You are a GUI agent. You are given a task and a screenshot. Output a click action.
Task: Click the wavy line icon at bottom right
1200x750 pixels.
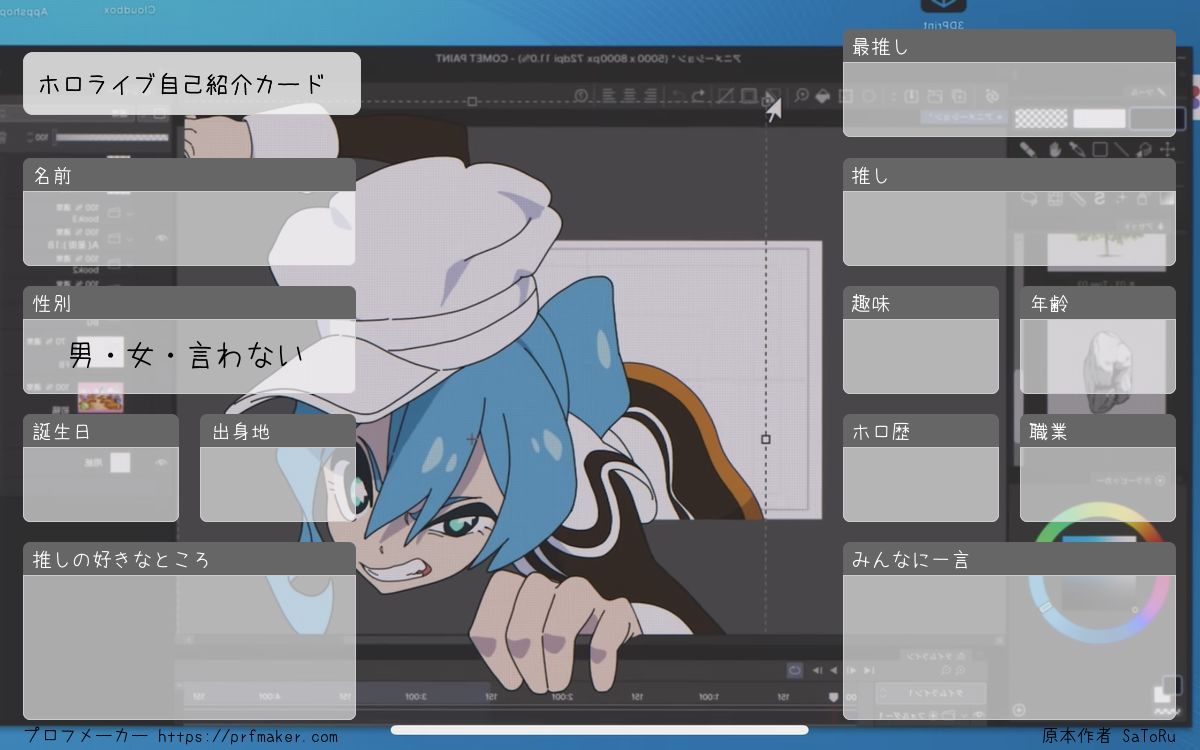[1166, 711]
